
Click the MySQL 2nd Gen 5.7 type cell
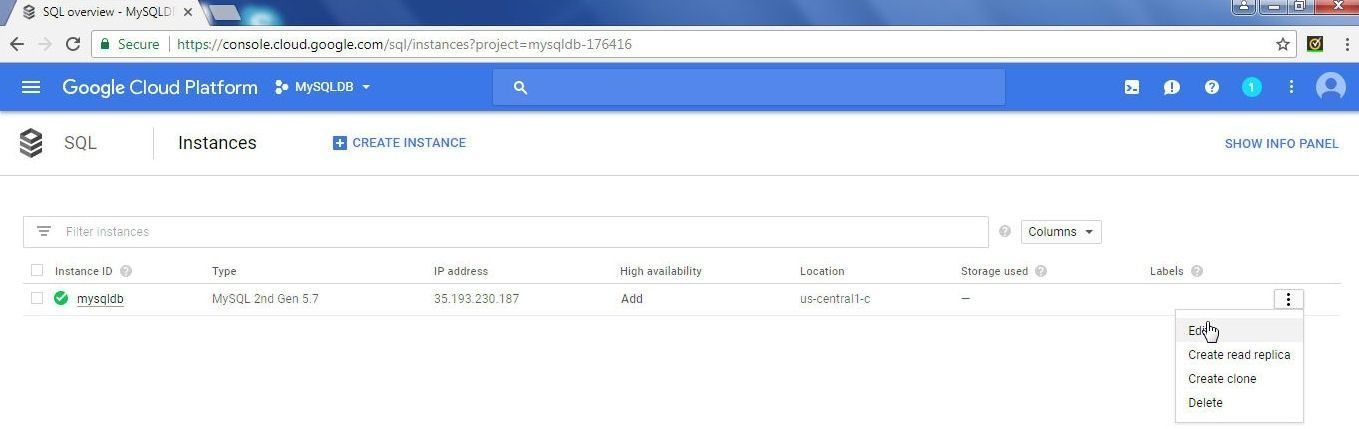pyautogui.click(x=265, y=298)
